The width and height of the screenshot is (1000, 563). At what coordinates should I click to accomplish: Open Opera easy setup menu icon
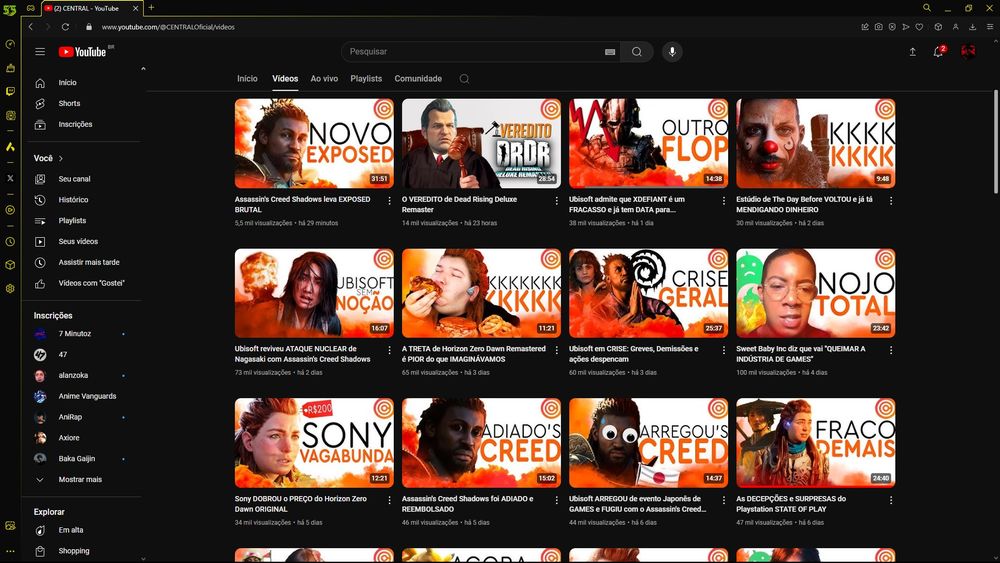pyautogui.click(x=989, y=27)
